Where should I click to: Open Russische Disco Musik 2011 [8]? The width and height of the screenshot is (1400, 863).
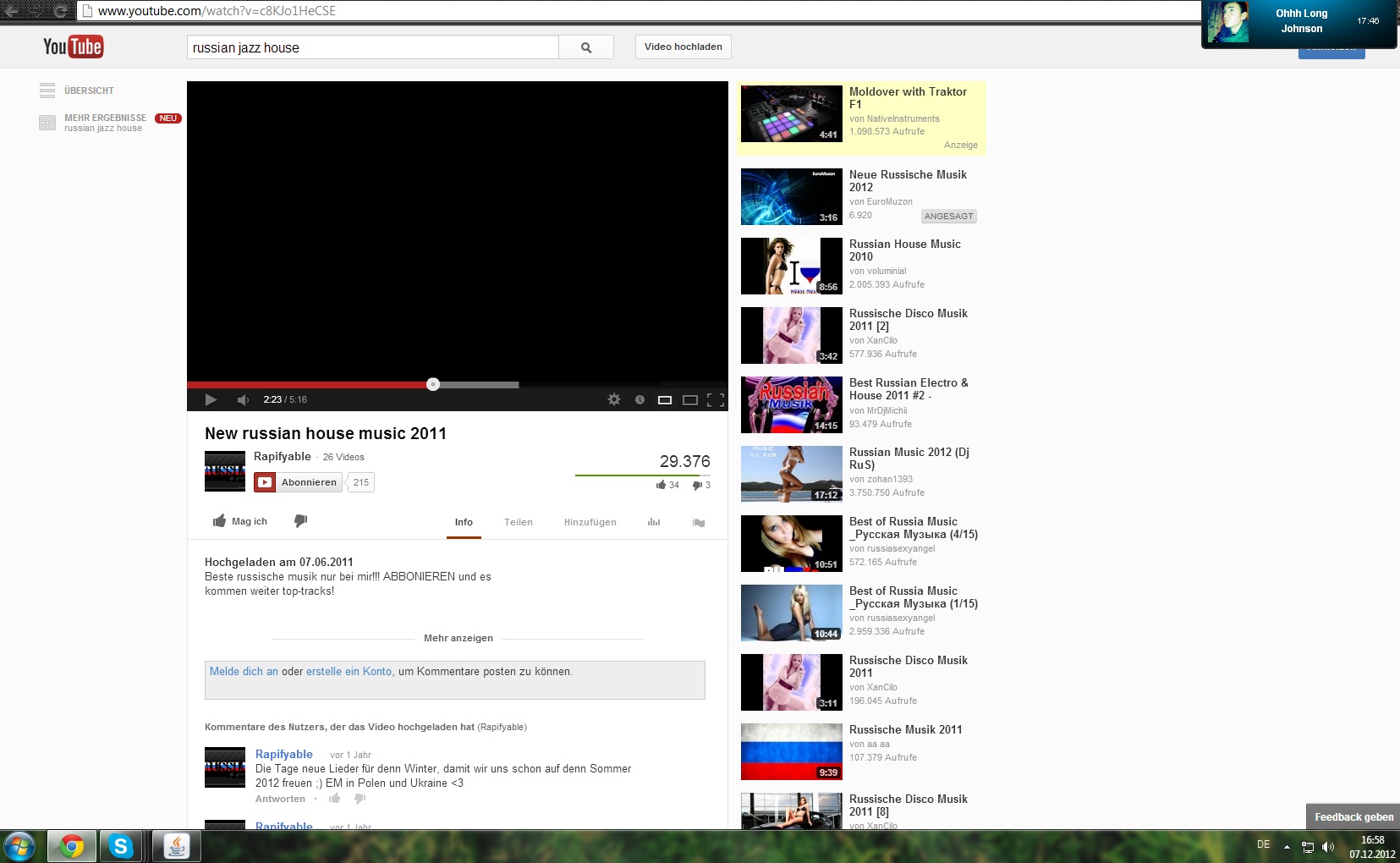909,805
